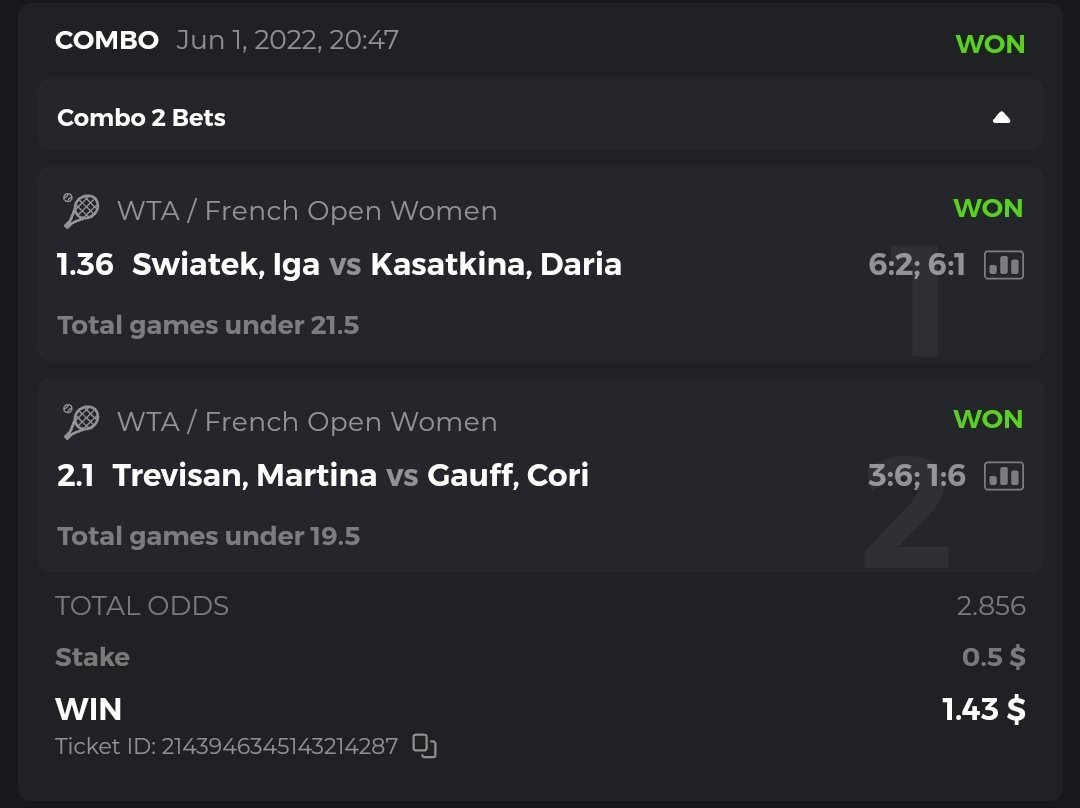Open Trevisan, Martina vs Gauff, Cori match
The height and width of the screenshot is (808, 1080).
coord(350,476)
